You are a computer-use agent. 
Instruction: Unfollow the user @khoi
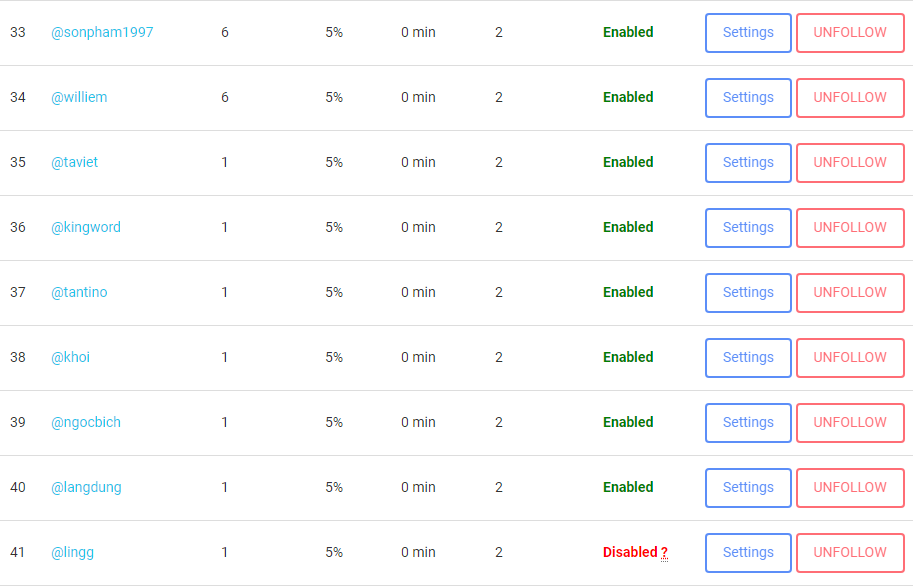point(850,358)
